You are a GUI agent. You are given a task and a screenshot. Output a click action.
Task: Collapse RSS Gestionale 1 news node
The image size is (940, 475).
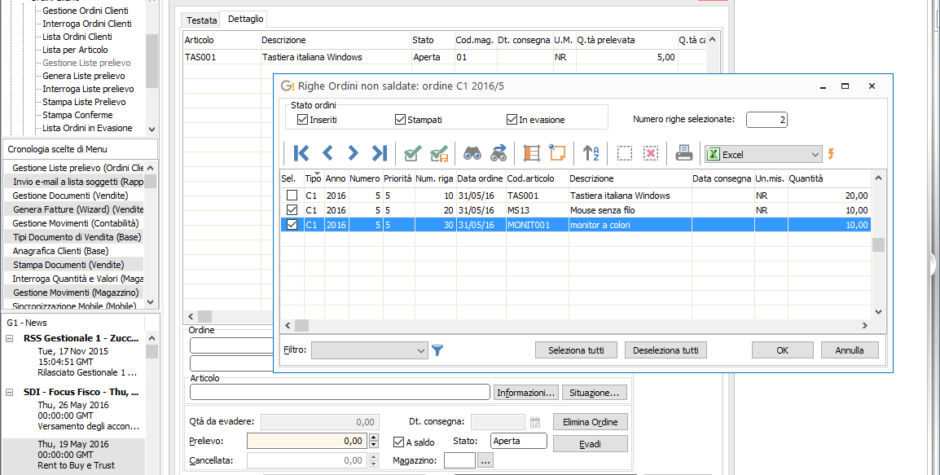click(10, 338)
